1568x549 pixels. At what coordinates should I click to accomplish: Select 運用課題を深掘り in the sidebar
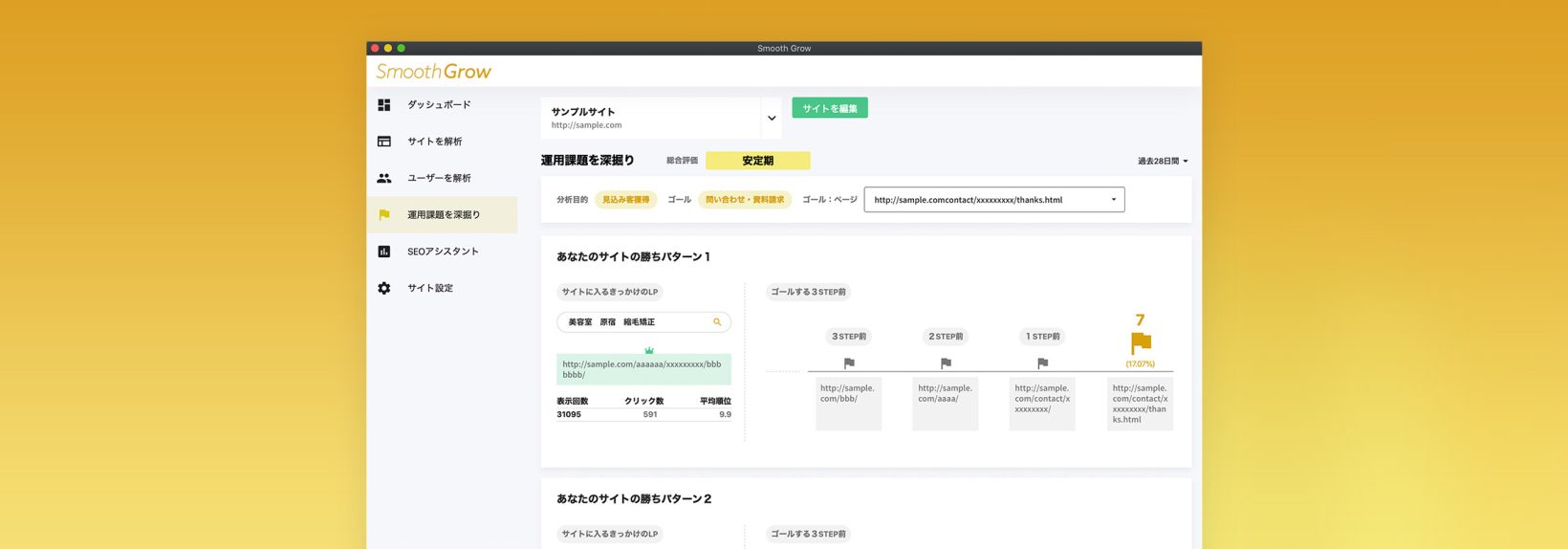tap(443, 215)
